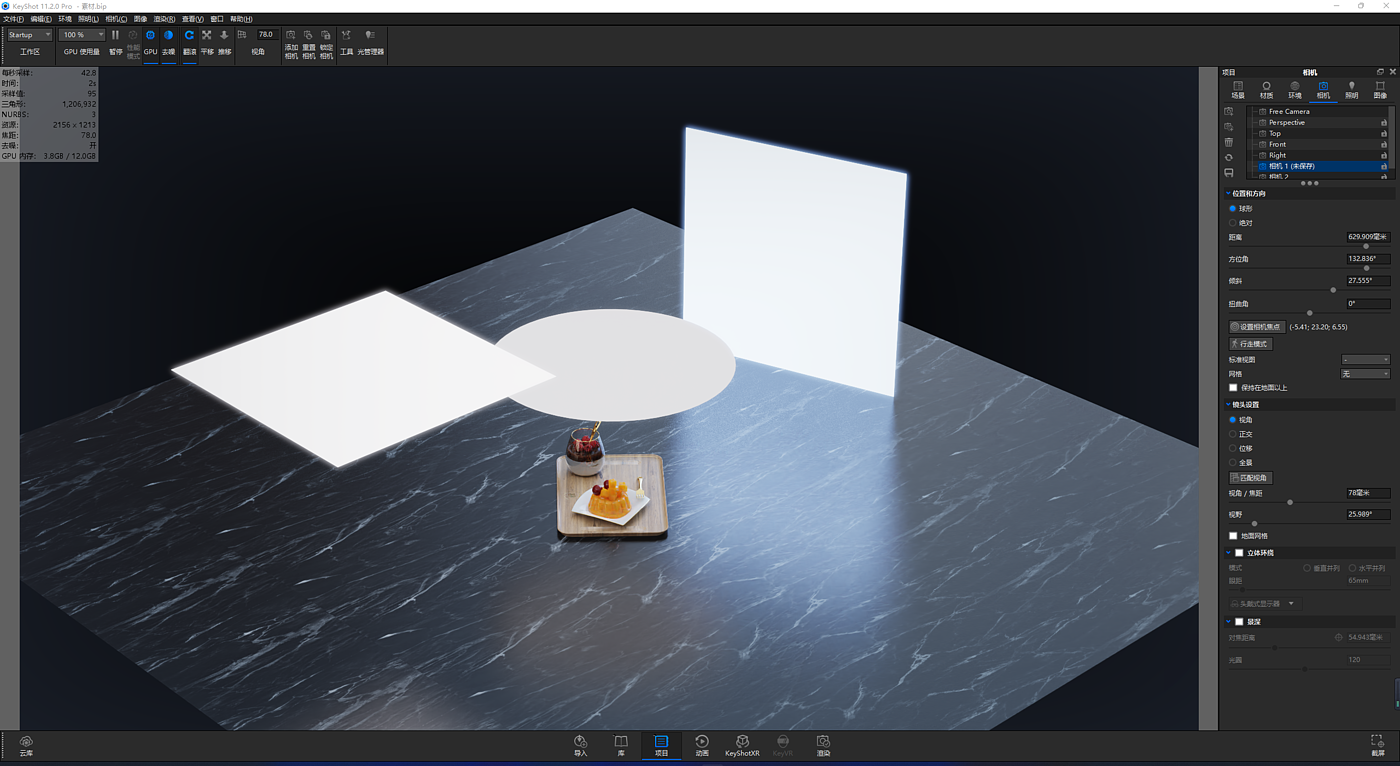This screenshot has height=766, width=1400.
Task: Open the 动画 animation panel
Action: tap(702, 745)
